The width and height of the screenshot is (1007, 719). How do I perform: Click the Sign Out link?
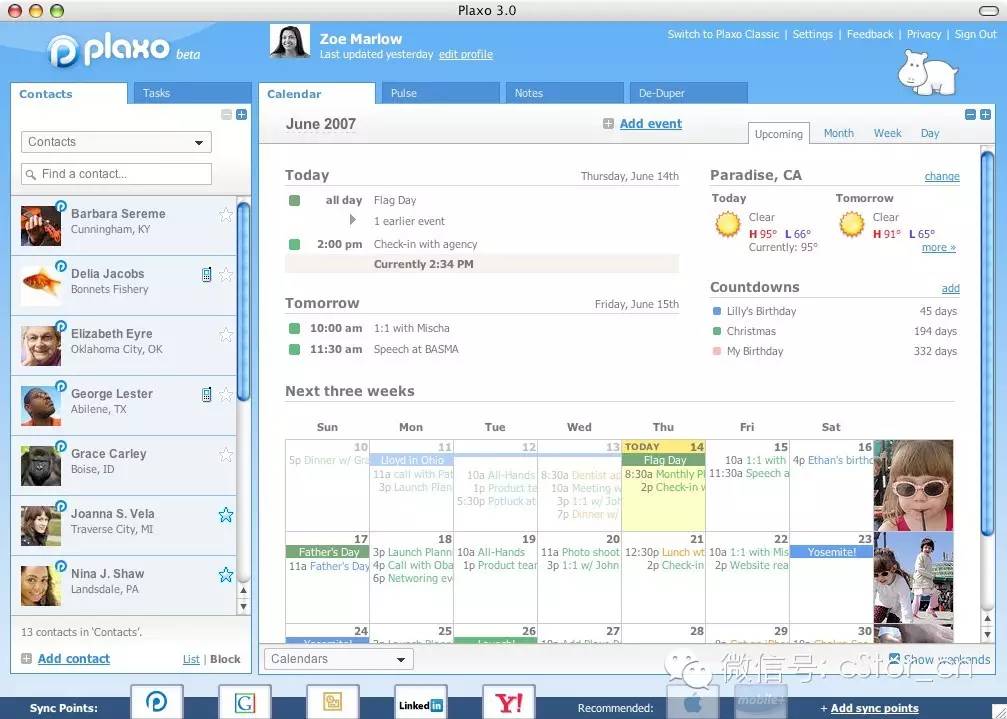pos(975,34)
